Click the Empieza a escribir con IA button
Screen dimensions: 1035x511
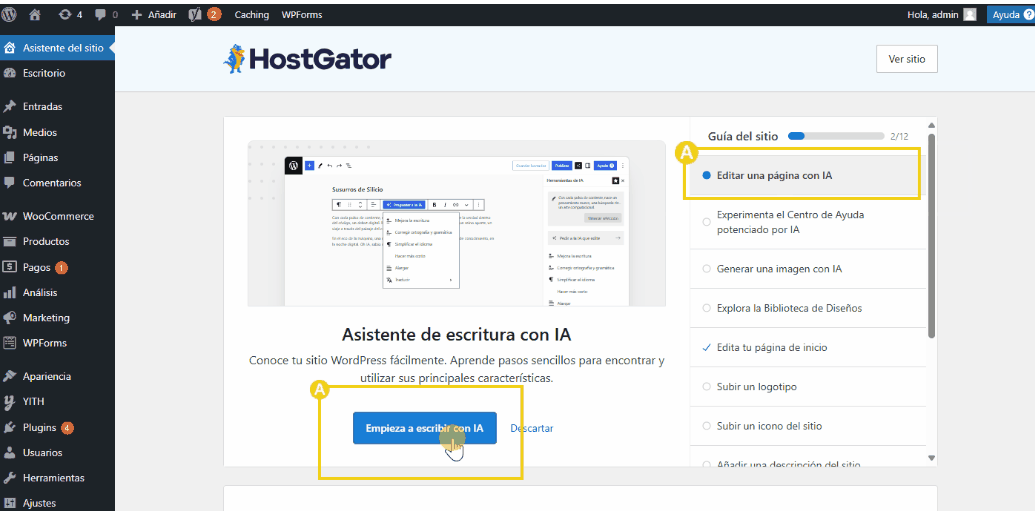[424, 428]
